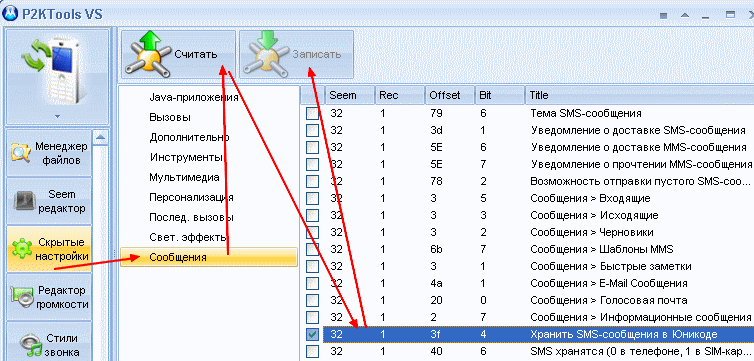Select Мультимедиа category

click(x=184, y=177)
